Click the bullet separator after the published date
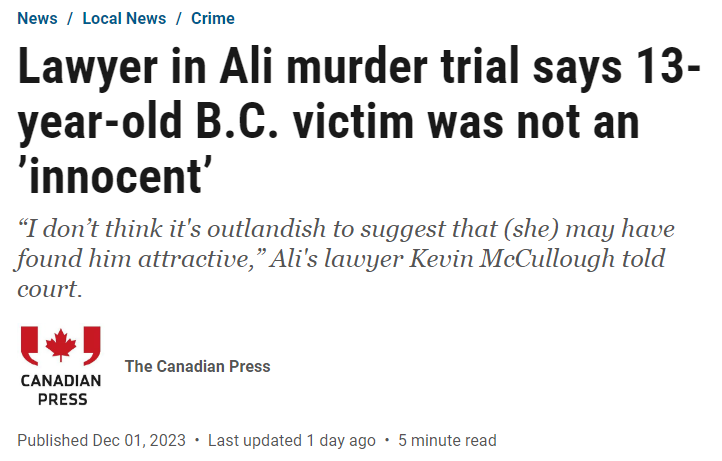 197,440
